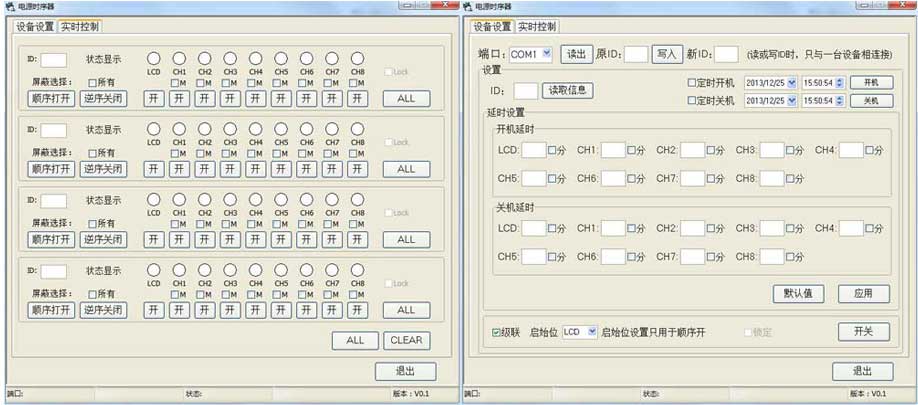Image resolution: width=918 pixels, height=405 pixels.
Task: Click 读出 button
Action: pyautogui.click(x=577, y=54)
